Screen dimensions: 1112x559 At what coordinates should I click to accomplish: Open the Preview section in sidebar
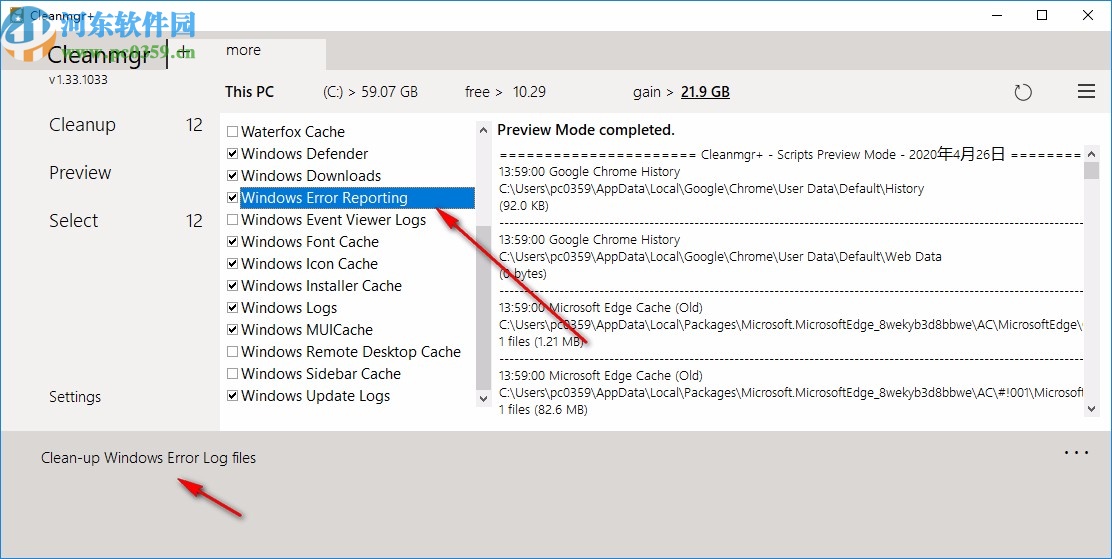pyautogui.click(x=80, y=172)
